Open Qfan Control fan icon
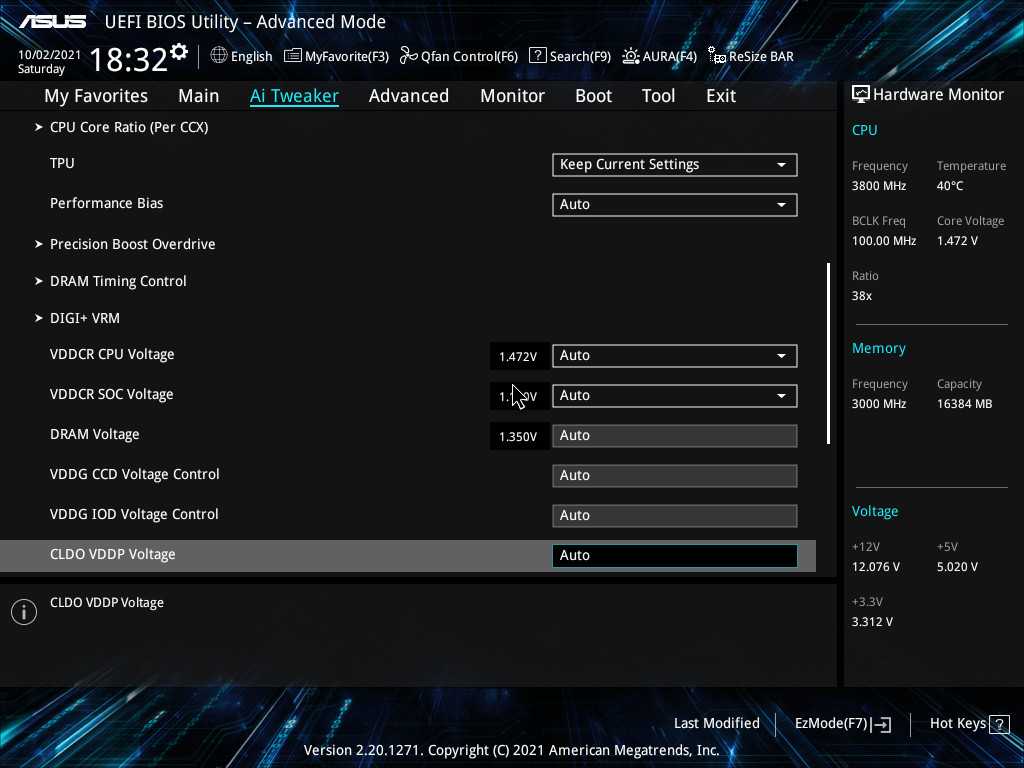This screenshot has height=768, width=1024. point(408,56)
